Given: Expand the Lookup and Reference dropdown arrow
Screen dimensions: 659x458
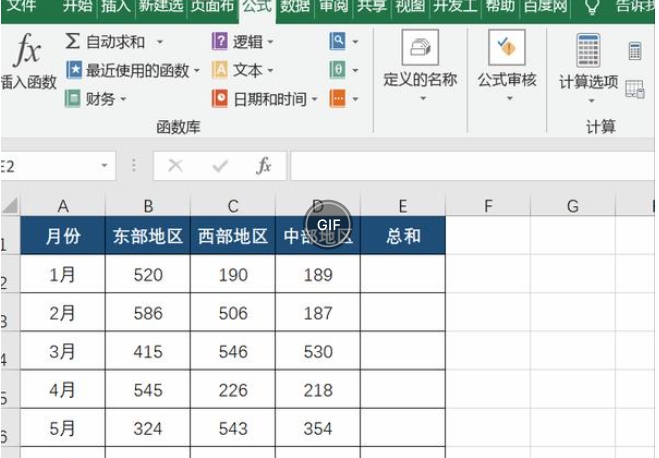Looking at the screenshot, I should [355, 42].
